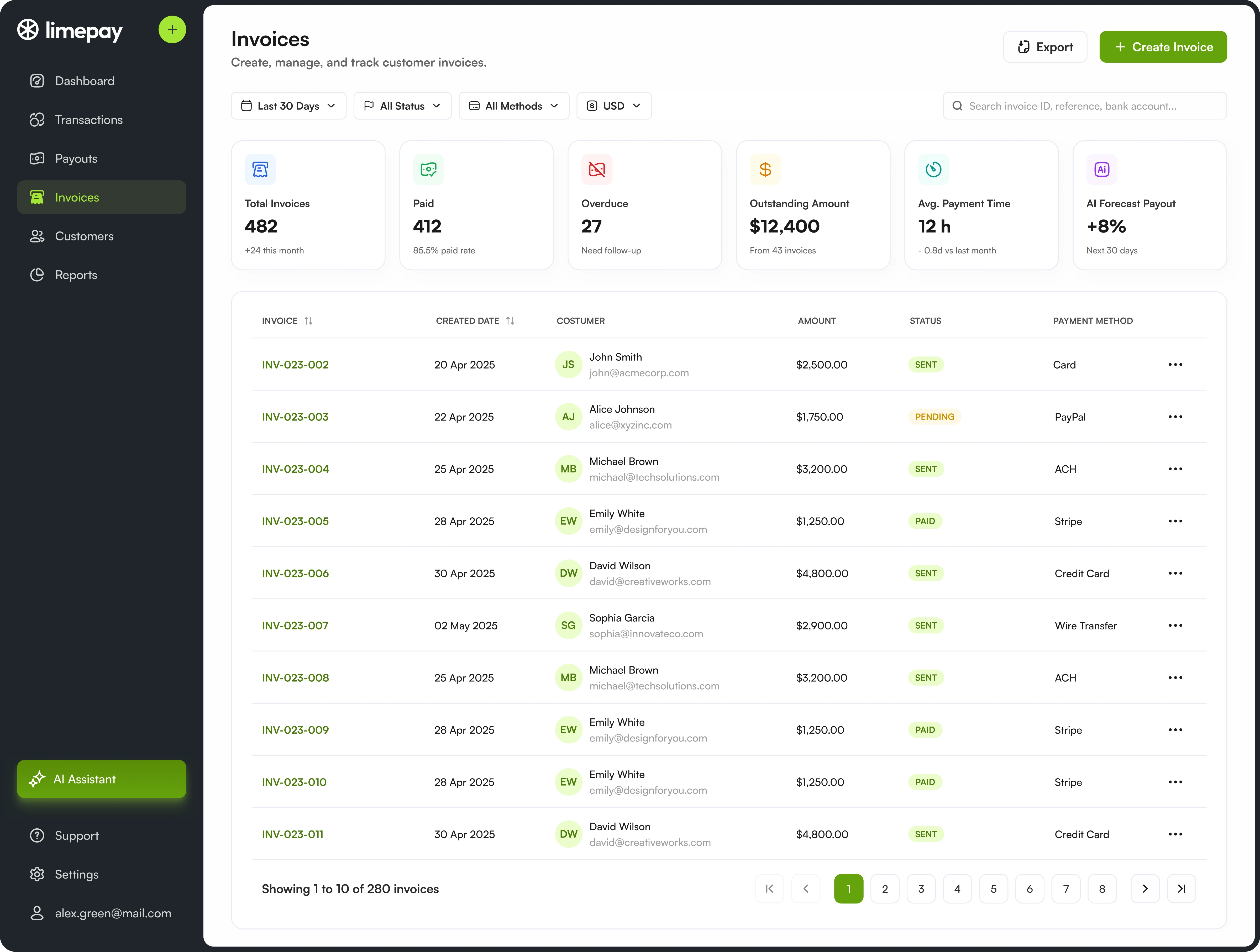Viewport: 1260px width, 952px height.
Task: Open Payouts in the sidebar
Action: [101, 158]
